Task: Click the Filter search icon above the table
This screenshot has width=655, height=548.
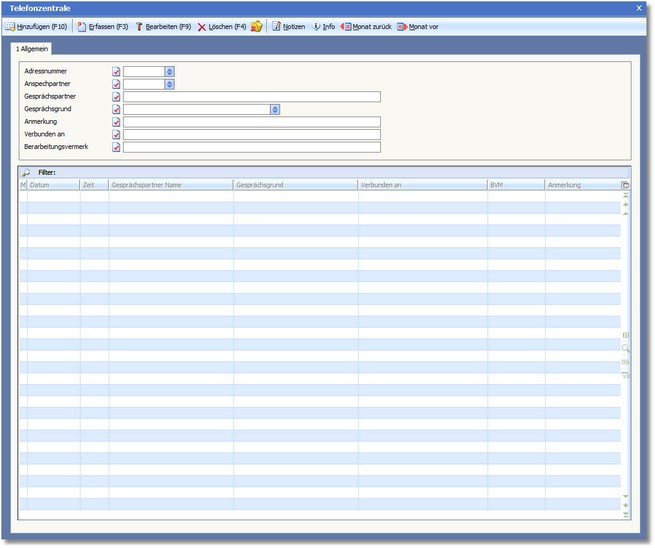Action: point(26,173)
